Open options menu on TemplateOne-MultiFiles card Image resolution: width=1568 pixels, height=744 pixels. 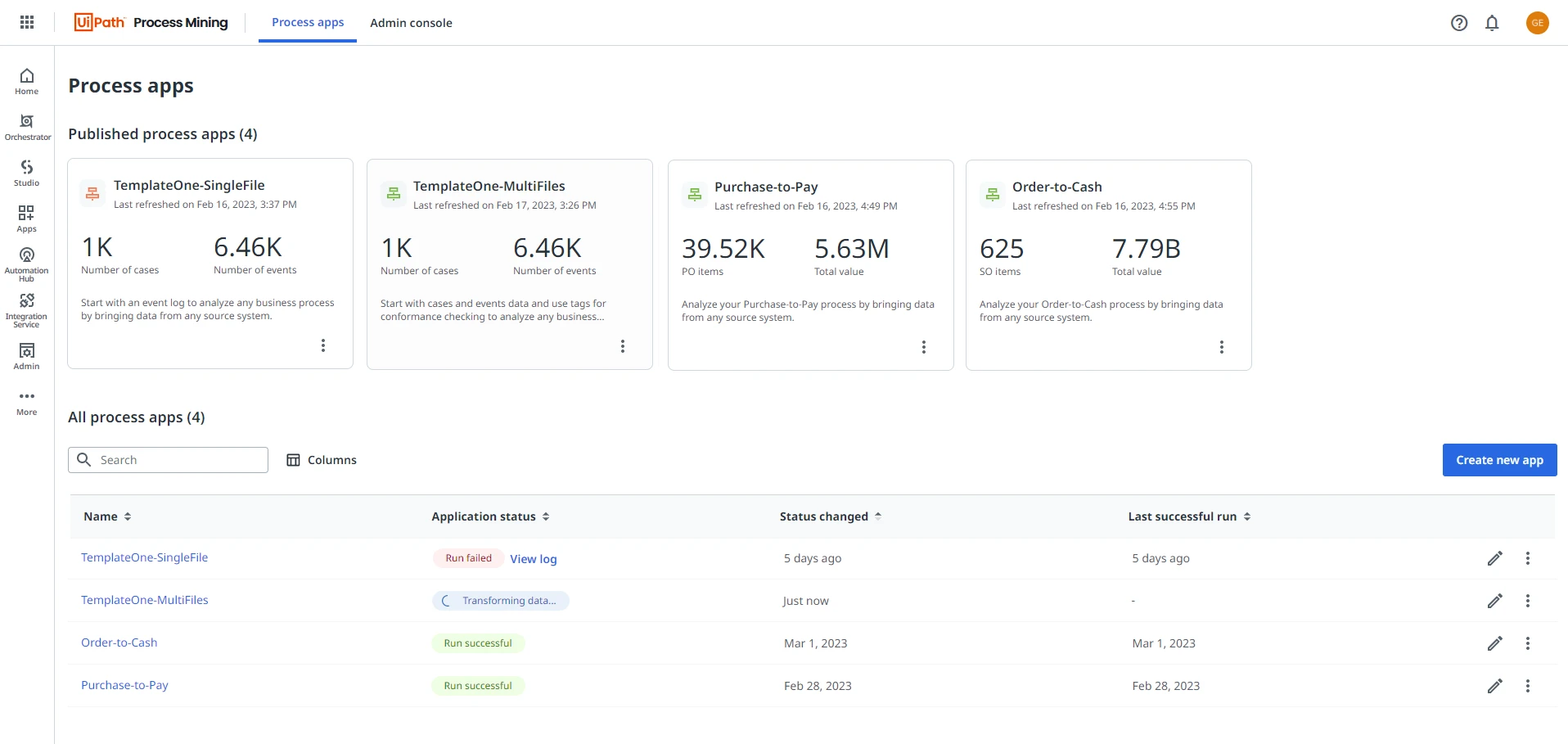(623, 346)
